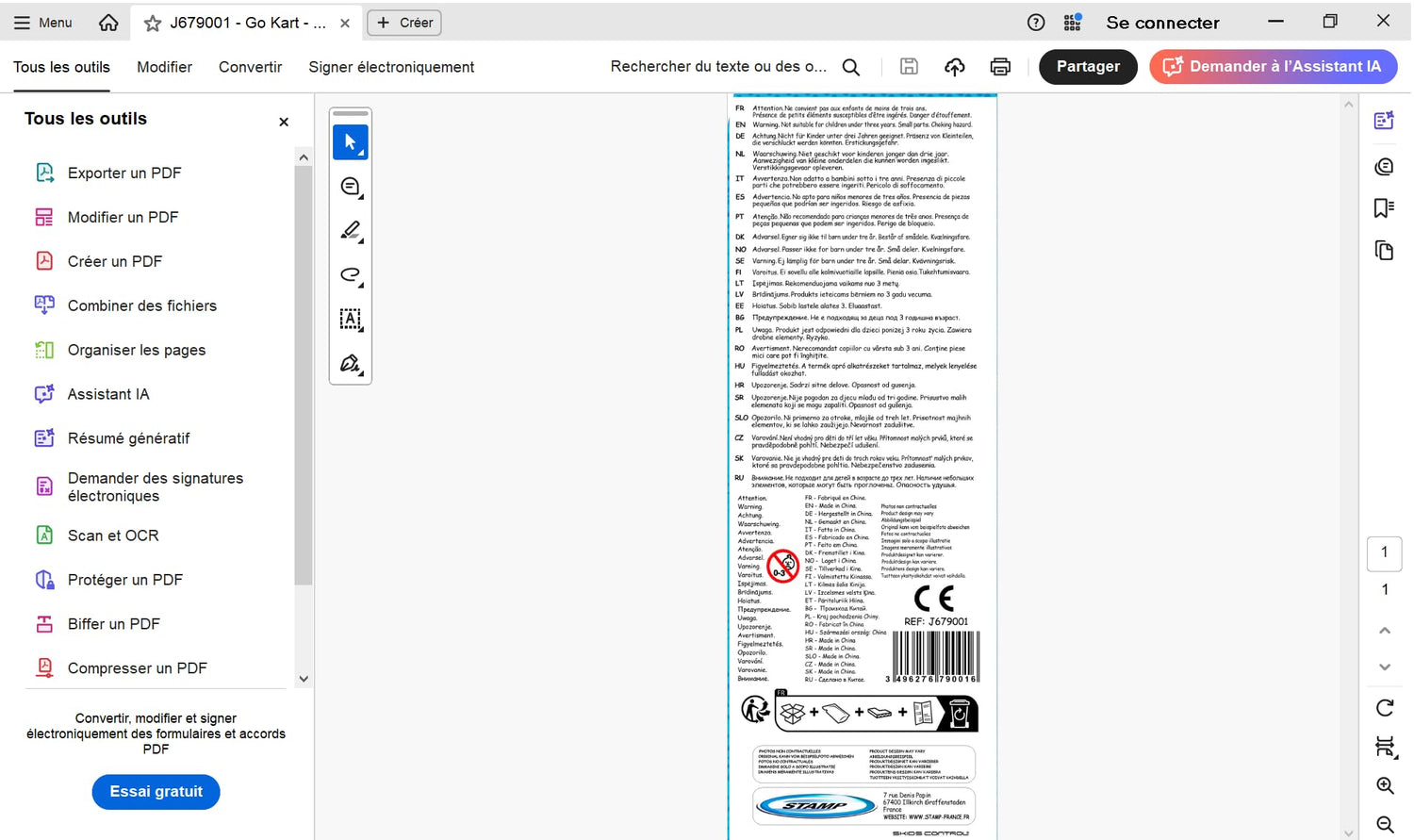The height and width of the screenshot is (840, 1414).
Task: Go to next page chevron
Action: pos(1384,667)
